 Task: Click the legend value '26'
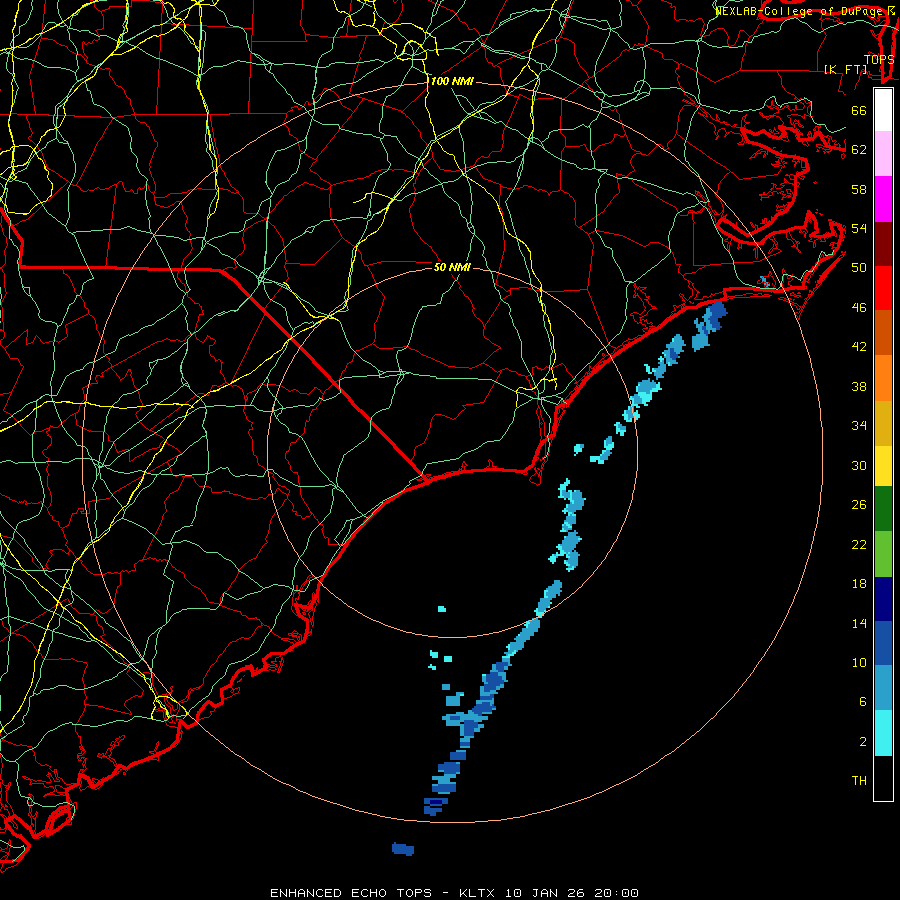click(x=859, y=505)
